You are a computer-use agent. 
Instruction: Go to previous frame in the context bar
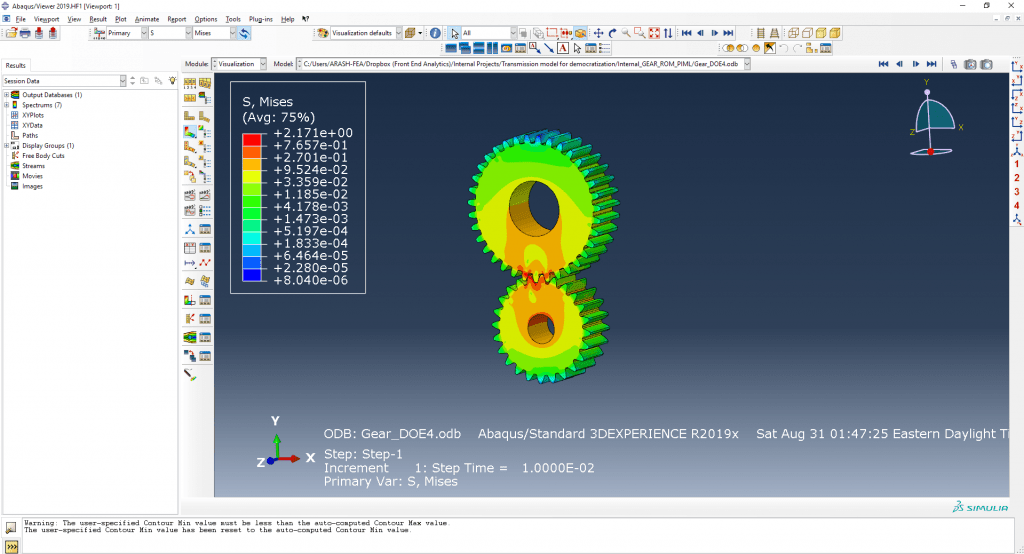pyautogui.click(x=899, y=64)
